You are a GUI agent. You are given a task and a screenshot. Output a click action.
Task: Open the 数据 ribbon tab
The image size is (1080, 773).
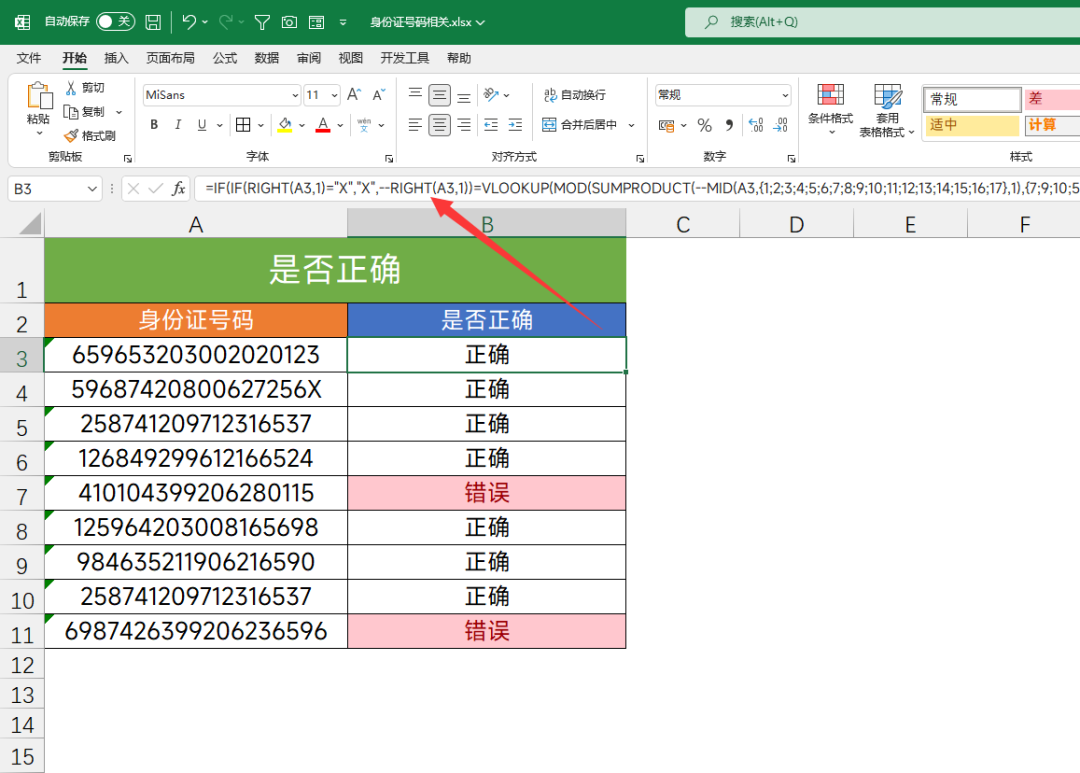[266, 57]
